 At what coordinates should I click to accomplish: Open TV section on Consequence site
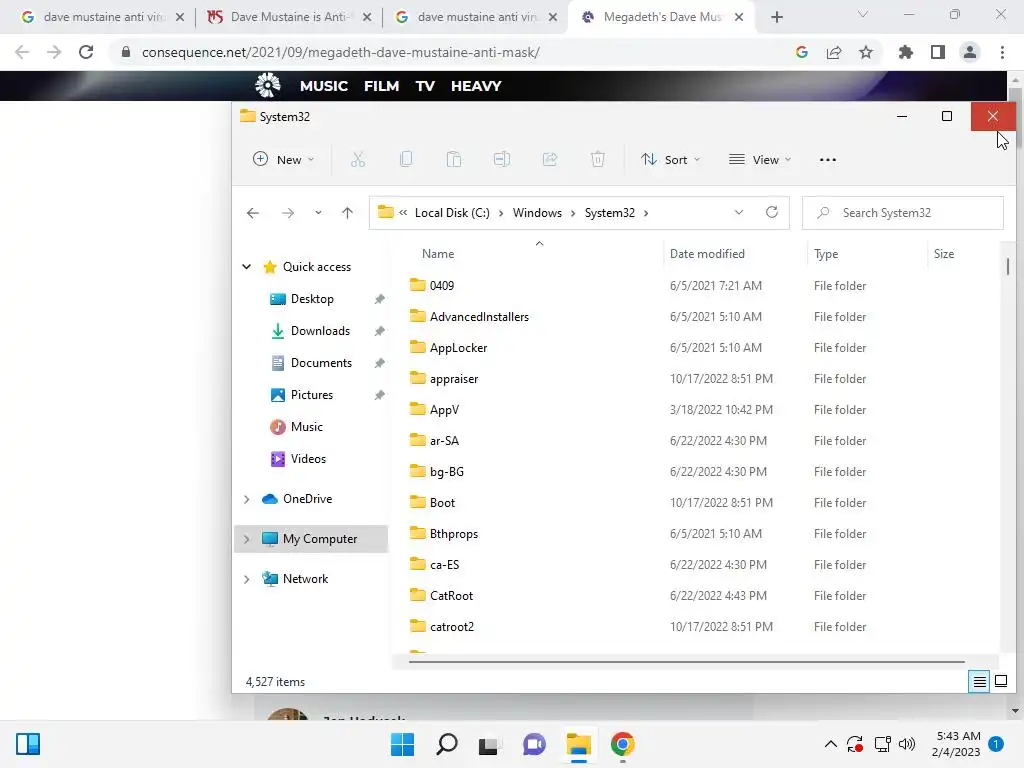(425, 86)
